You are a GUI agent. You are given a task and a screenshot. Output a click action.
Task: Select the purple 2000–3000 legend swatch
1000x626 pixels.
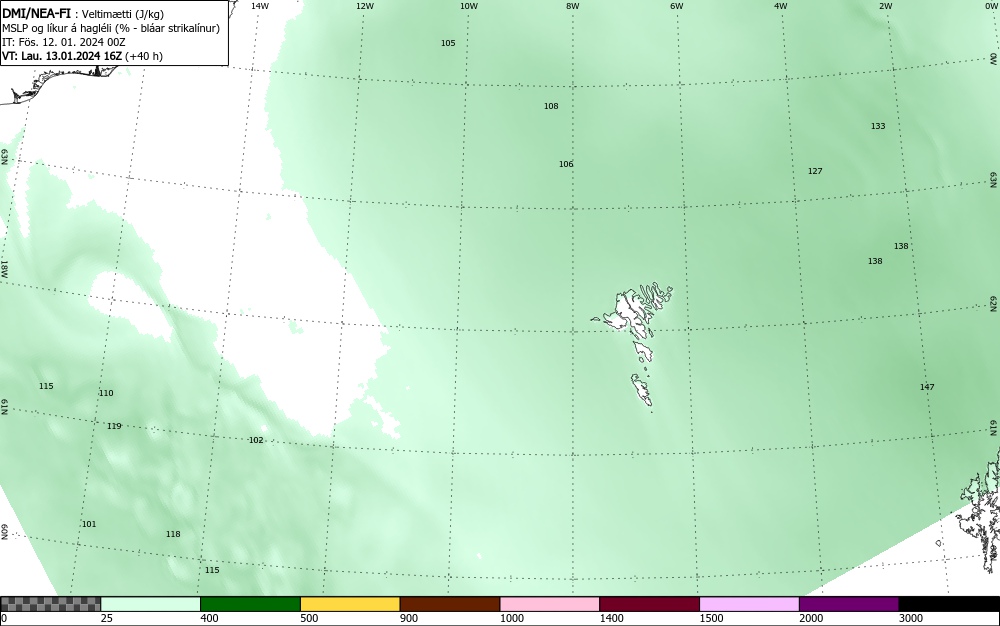pyautogui.click(x=849, y=604)
